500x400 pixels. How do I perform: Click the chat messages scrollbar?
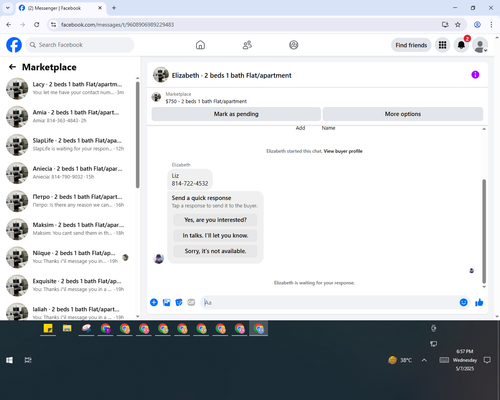tap(484, 231)
